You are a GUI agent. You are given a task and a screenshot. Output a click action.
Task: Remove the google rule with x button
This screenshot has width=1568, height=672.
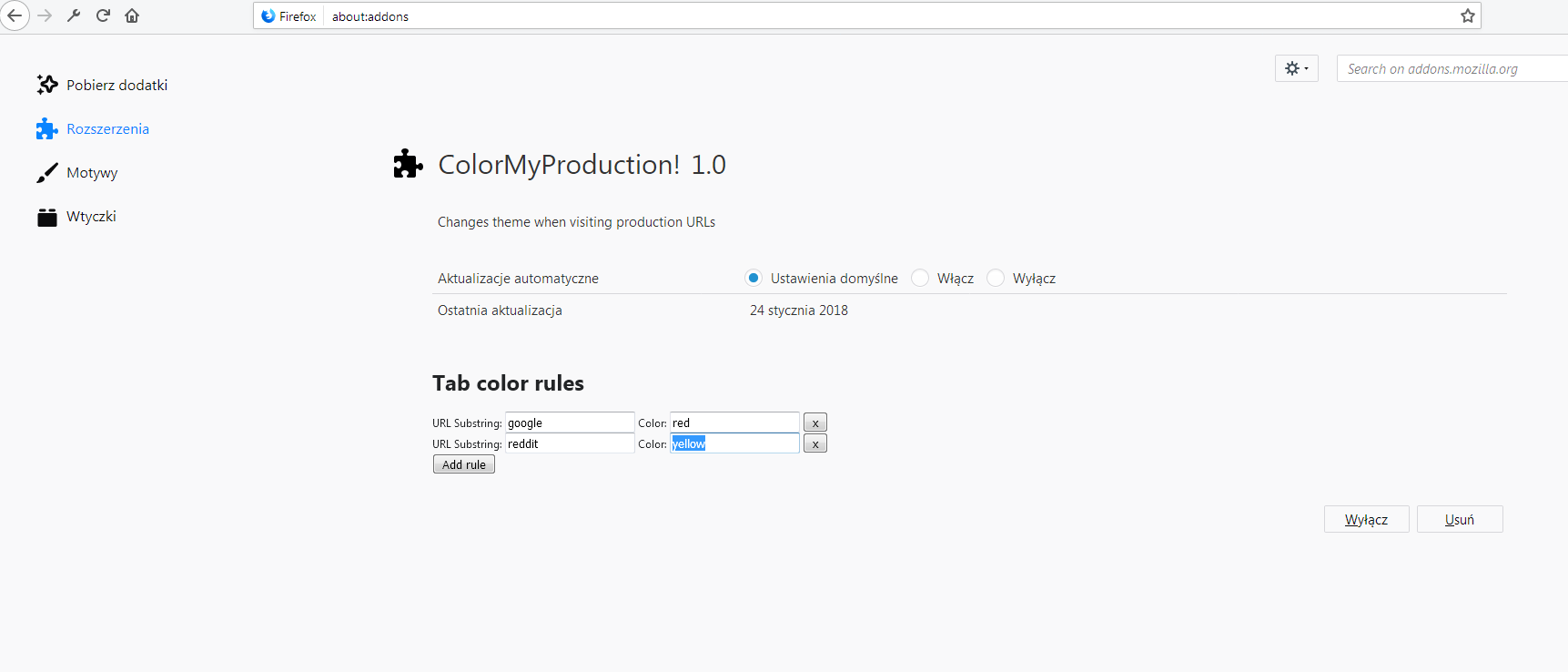pyautogui.click(x=814, y=423)
